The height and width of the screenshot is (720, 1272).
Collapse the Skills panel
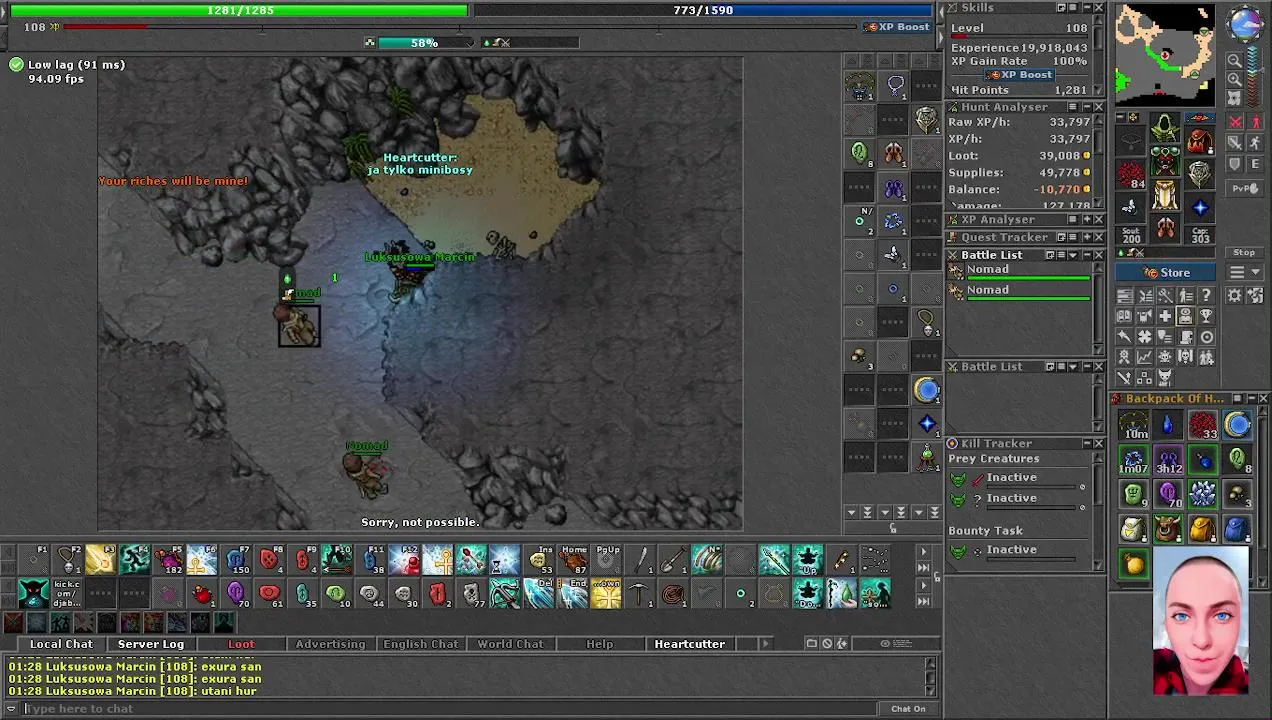(1085, 8)
